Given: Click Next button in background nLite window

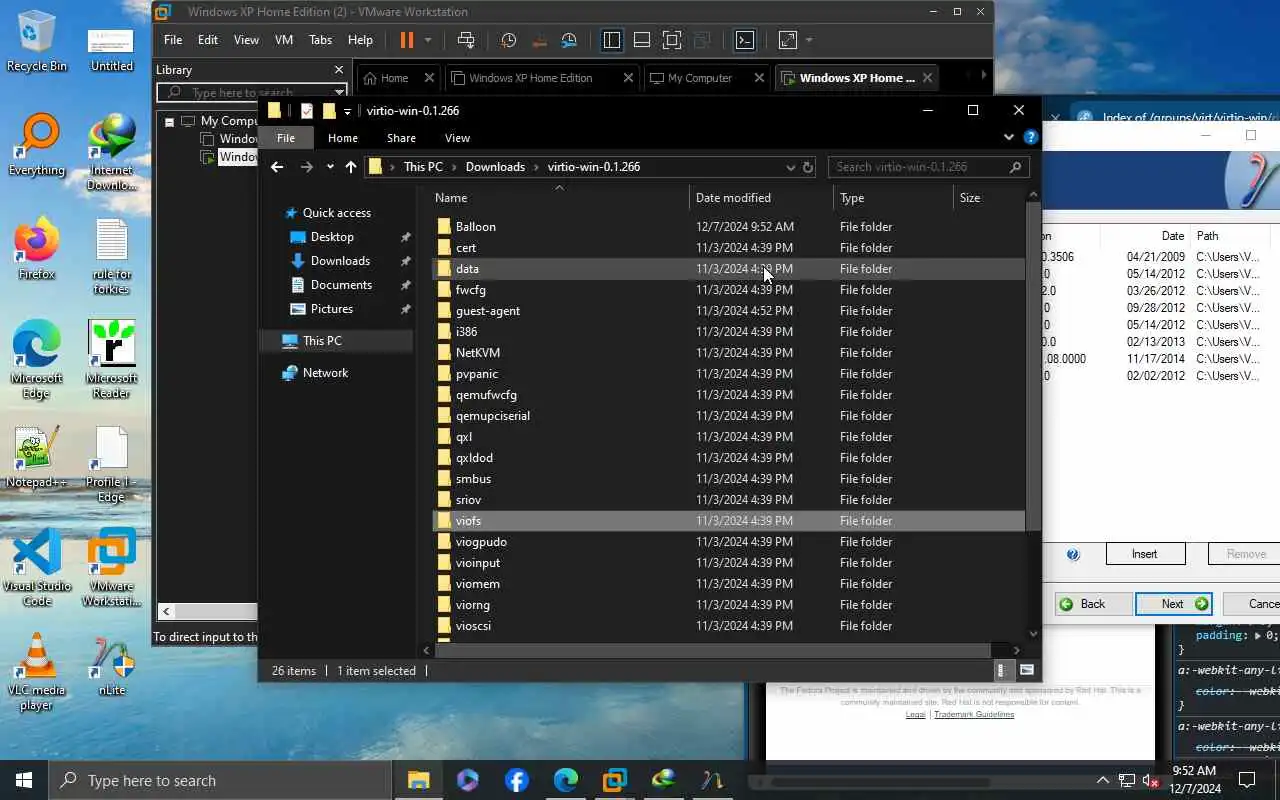Looking at the screenshot, I should point(1174,604).
